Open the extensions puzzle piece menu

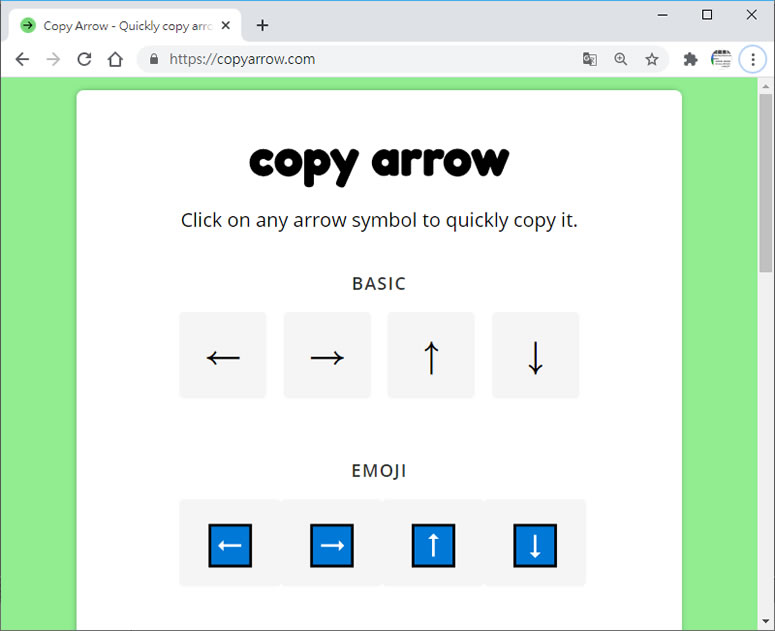click(x=690, y=59)
